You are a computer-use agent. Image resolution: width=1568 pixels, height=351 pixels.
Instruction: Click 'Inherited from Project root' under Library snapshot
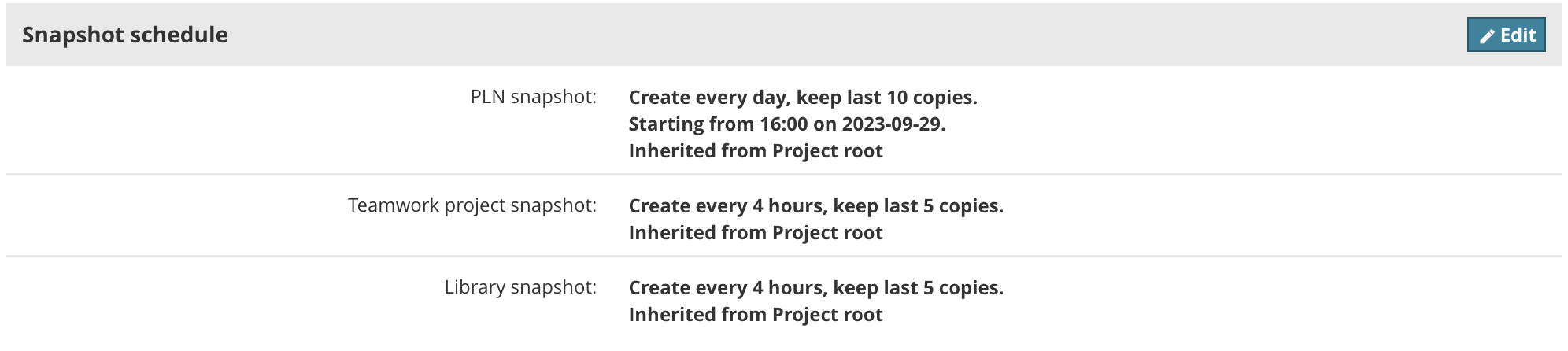point(756,315)
